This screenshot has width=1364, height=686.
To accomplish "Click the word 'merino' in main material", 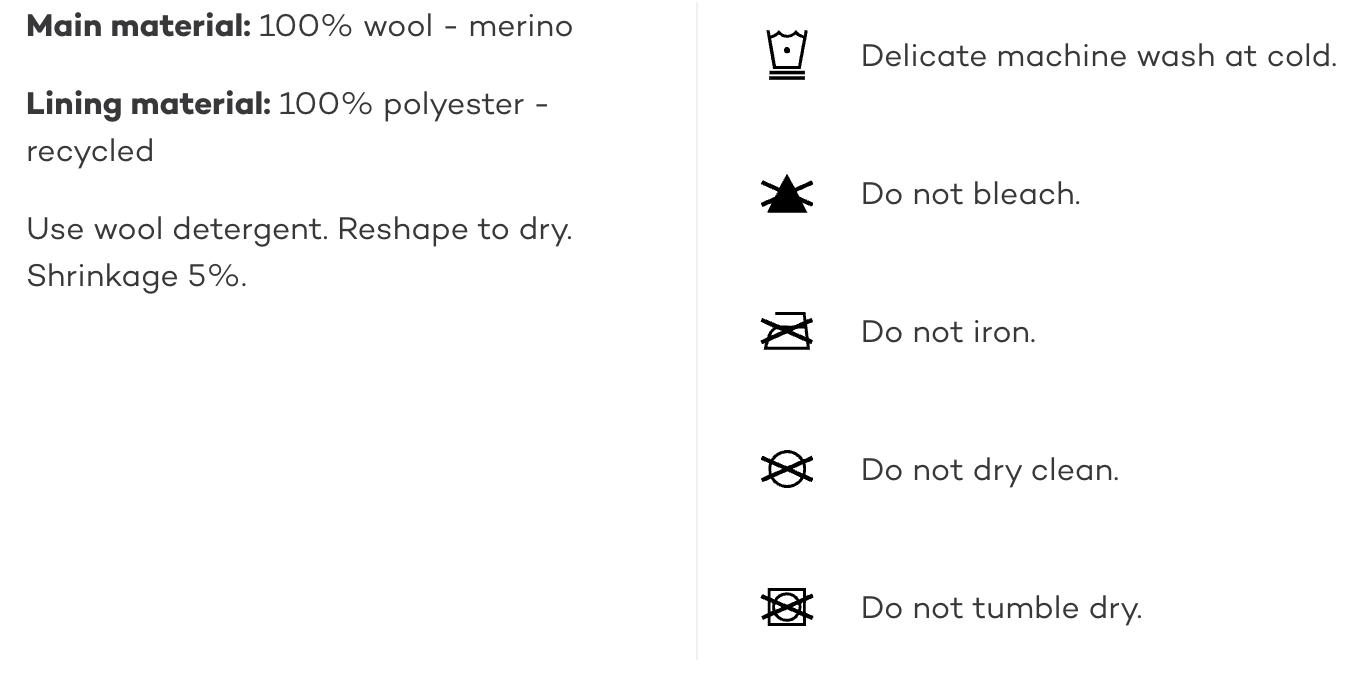I will (520, 26).
